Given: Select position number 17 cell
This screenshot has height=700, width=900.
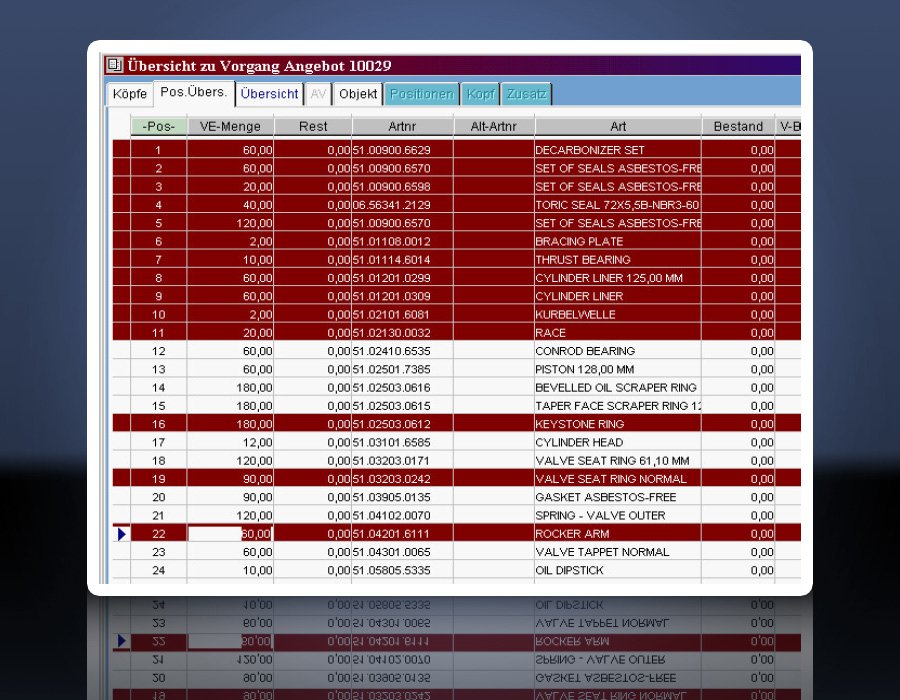Looking at the screenshot, I should click(x=159, y=443).
